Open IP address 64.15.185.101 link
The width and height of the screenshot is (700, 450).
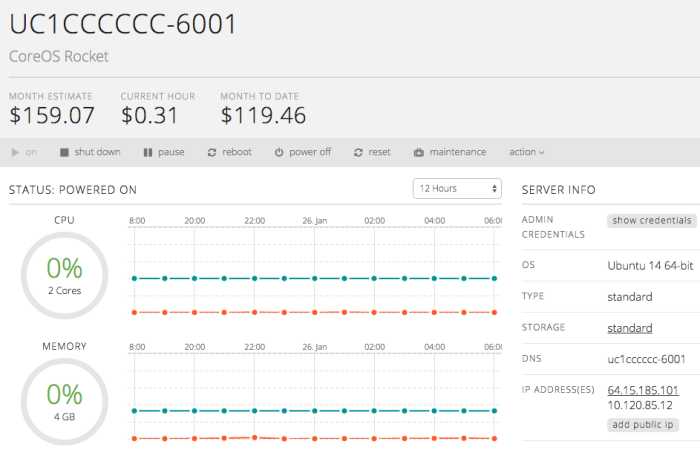click(643, 390)
